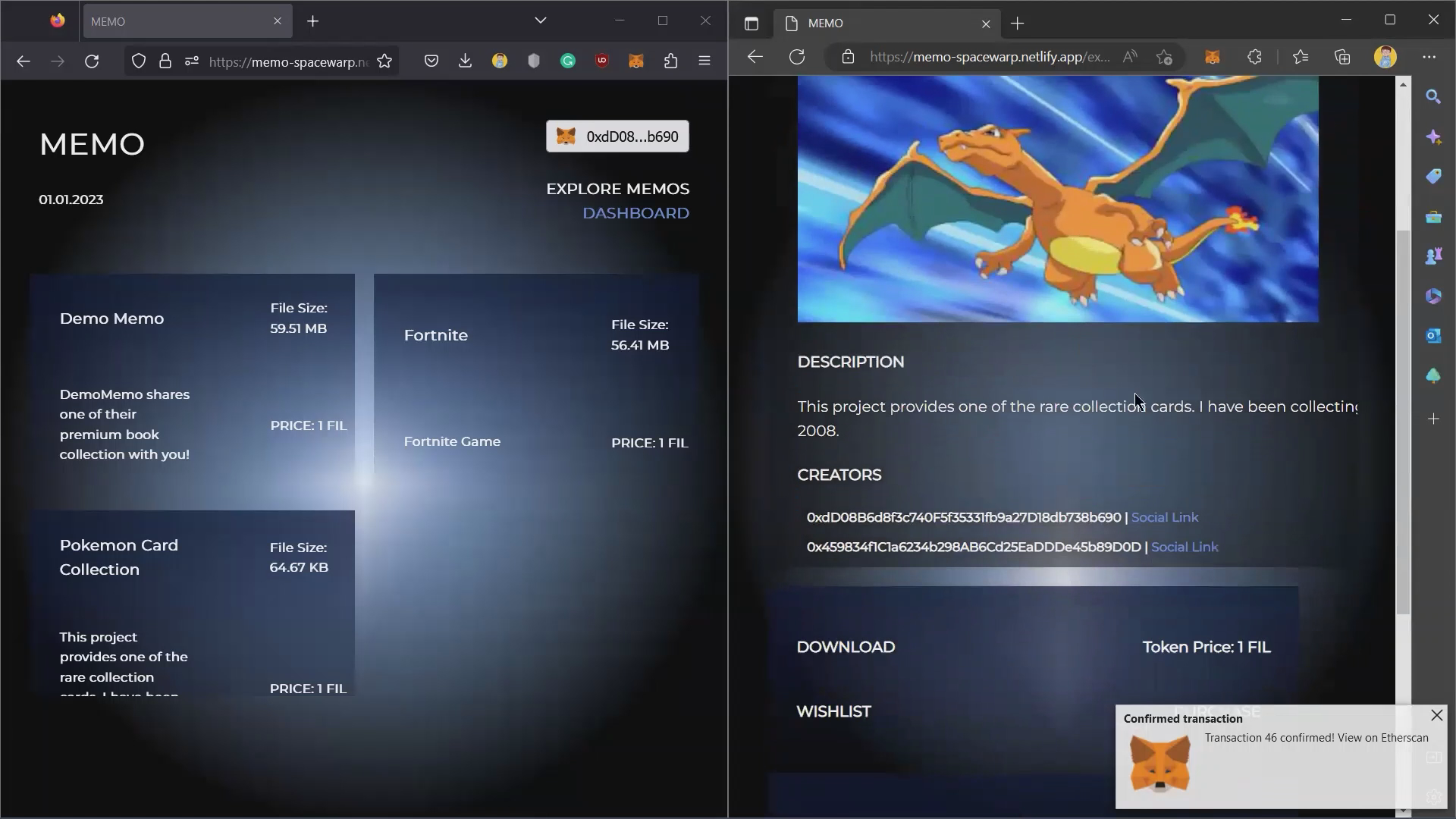
Task: Click the 0xdD08...b690 wallet button
Action: 617,136
